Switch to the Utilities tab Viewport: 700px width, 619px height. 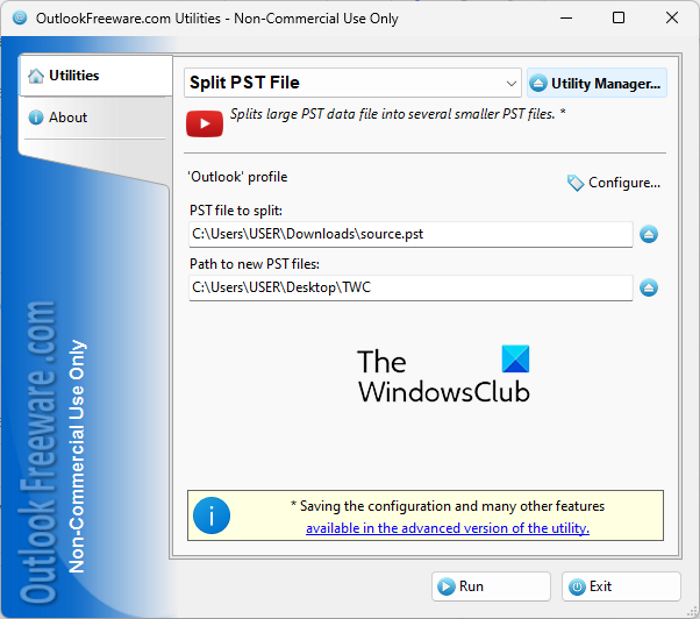tap(96, 75)
